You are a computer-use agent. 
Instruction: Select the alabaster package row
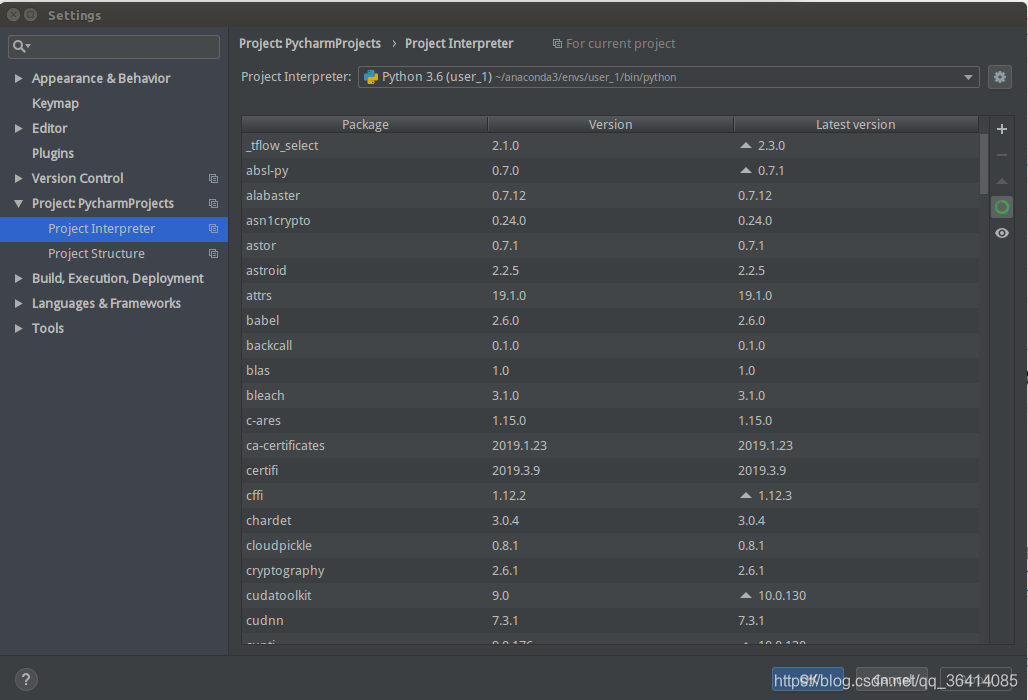click(610, 195)
